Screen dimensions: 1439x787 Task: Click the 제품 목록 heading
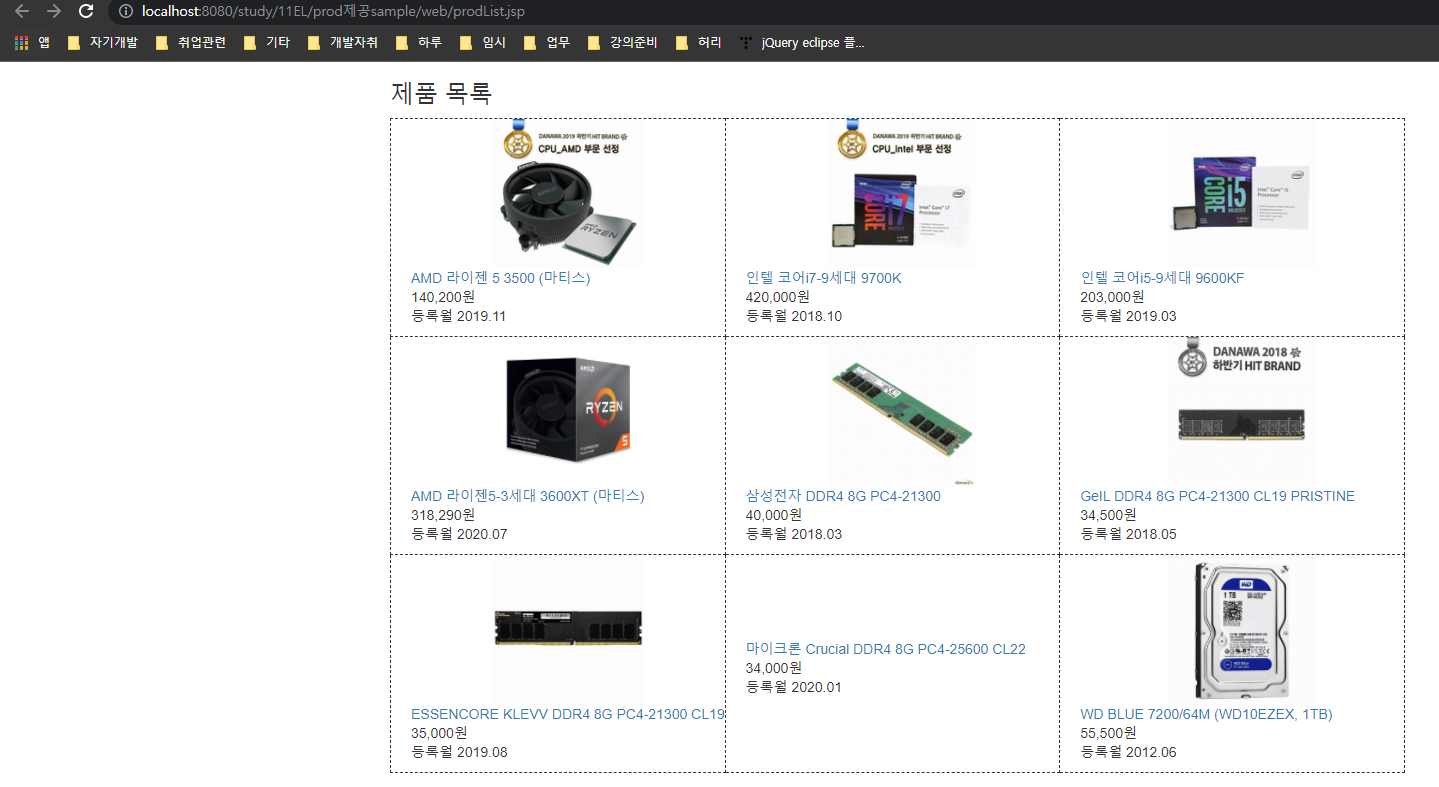pyautogui.click(x=441, y=93)
